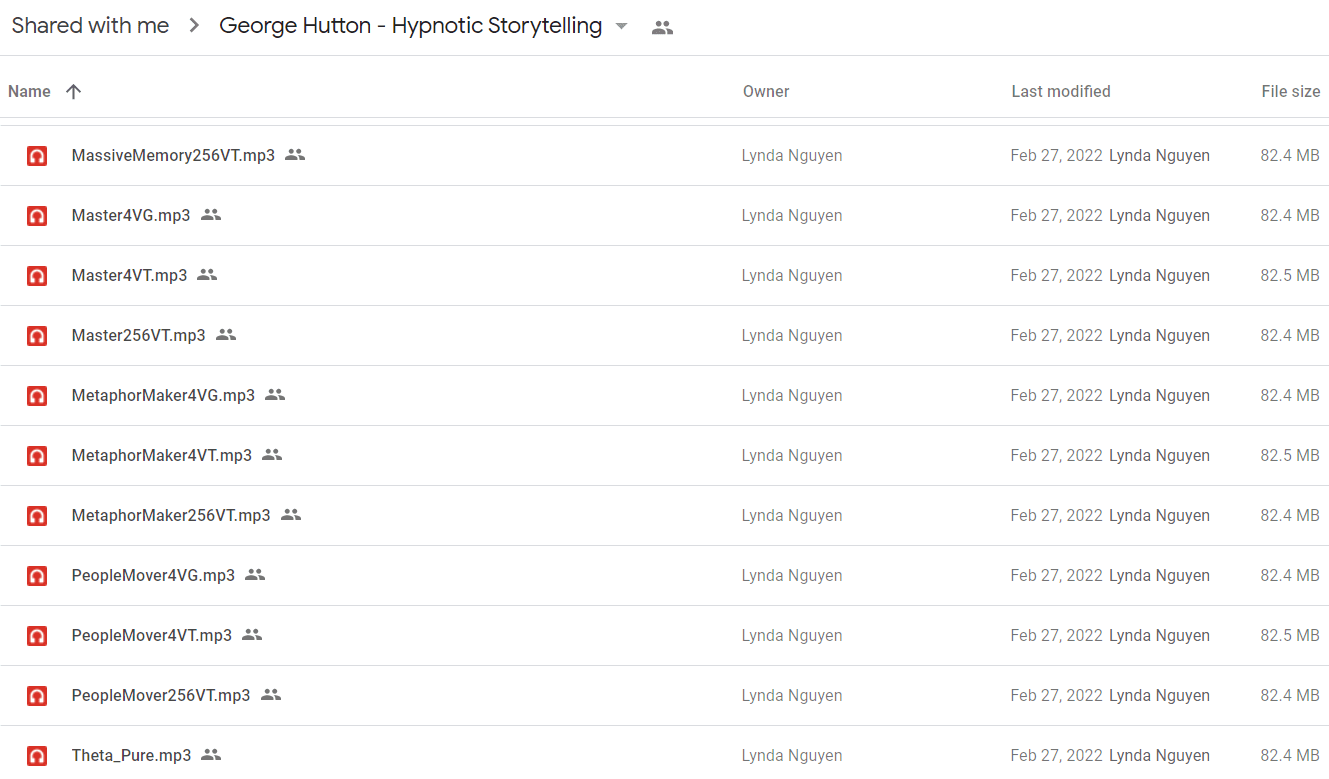
Task: Click shared icon beside MetaphorMaker4VT.mp3
Action: [272, 455]
